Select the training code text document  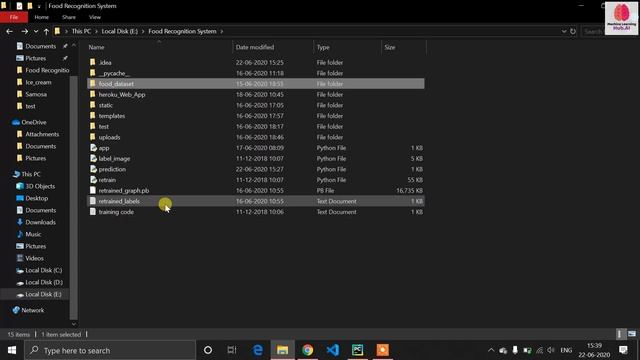point(256,212)
